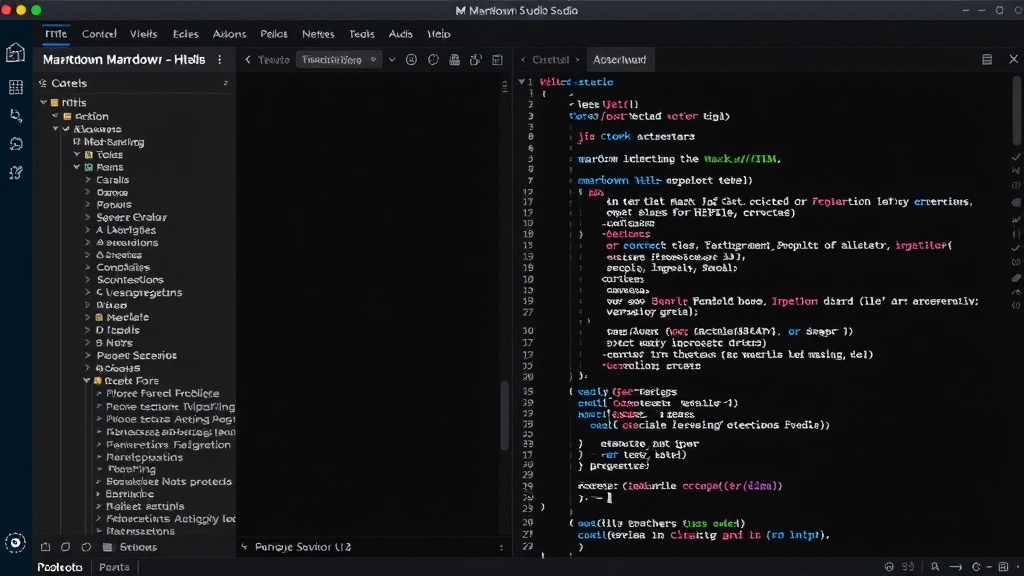1024x576 pixels.
Task: Open the Contel menu
Action: click(x=99, y=34)
